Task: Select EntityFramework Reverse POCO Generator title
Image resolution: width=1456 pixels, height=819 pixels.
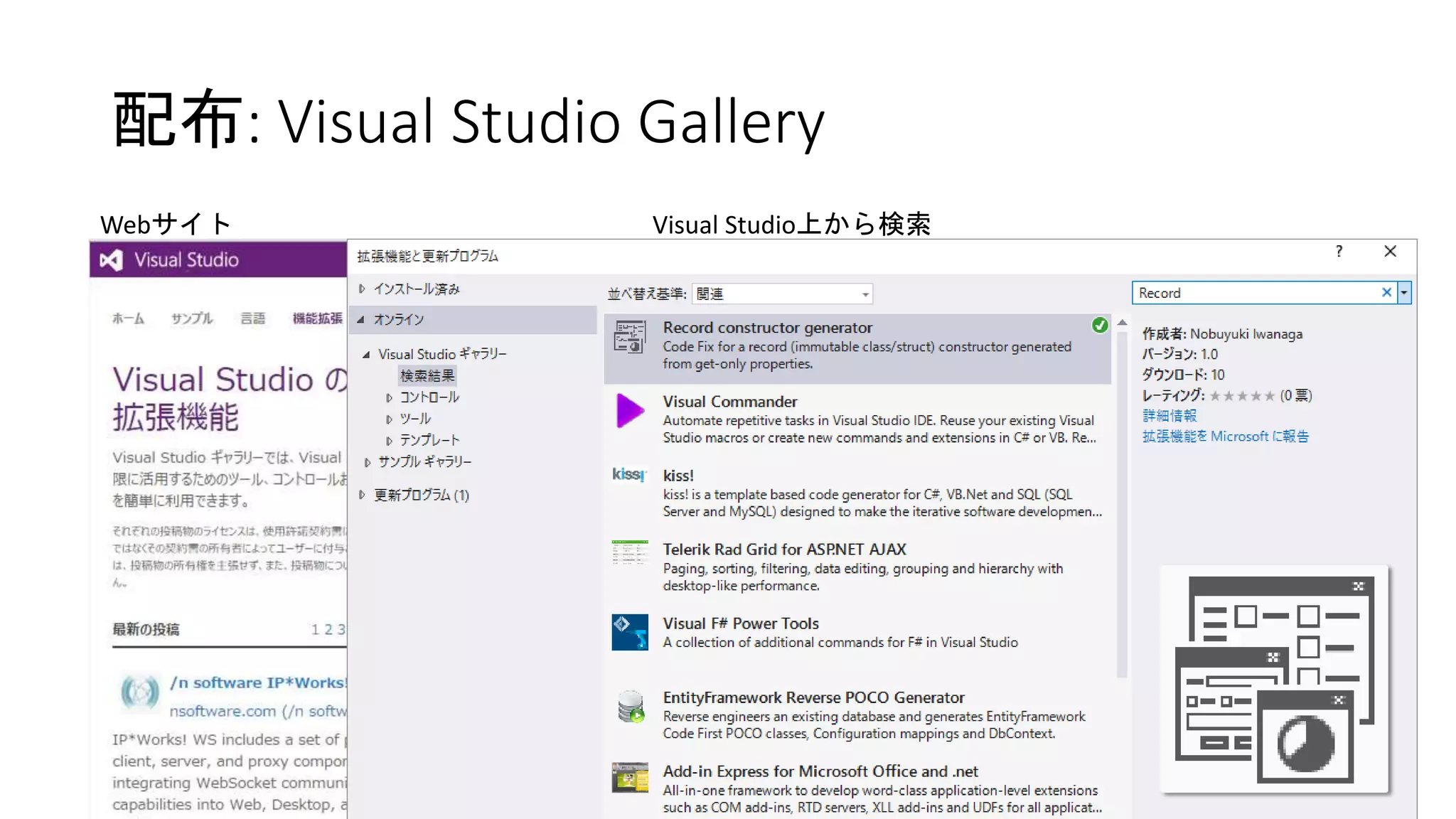Action: [x=813, y=697]
